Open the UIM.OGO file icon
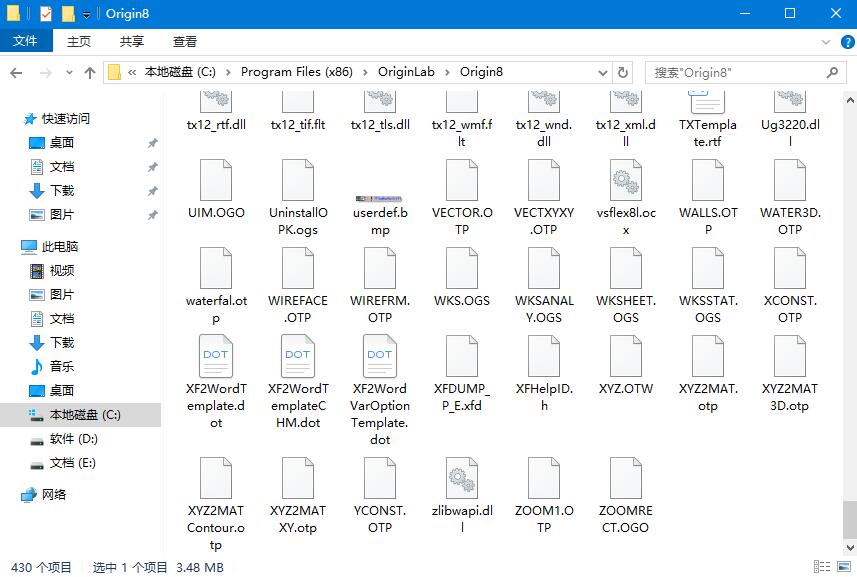857x577 pixels. [216, 180]
